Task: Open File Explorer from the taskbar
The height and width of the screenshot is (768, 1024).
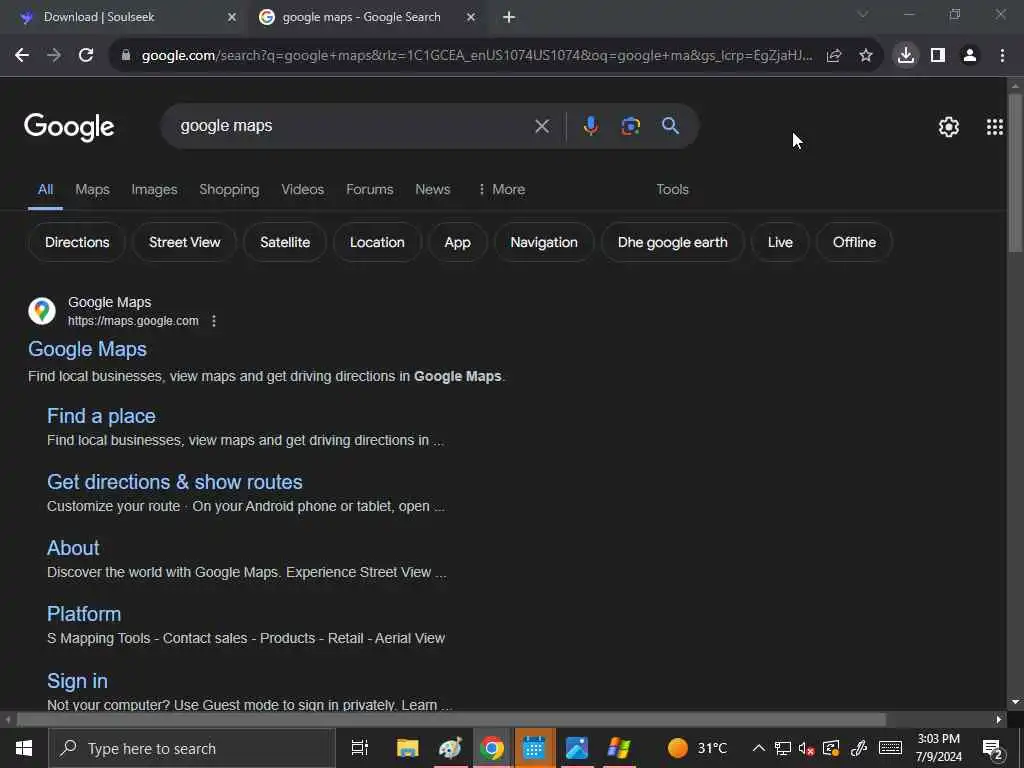Action: click(x=408, y=748)
